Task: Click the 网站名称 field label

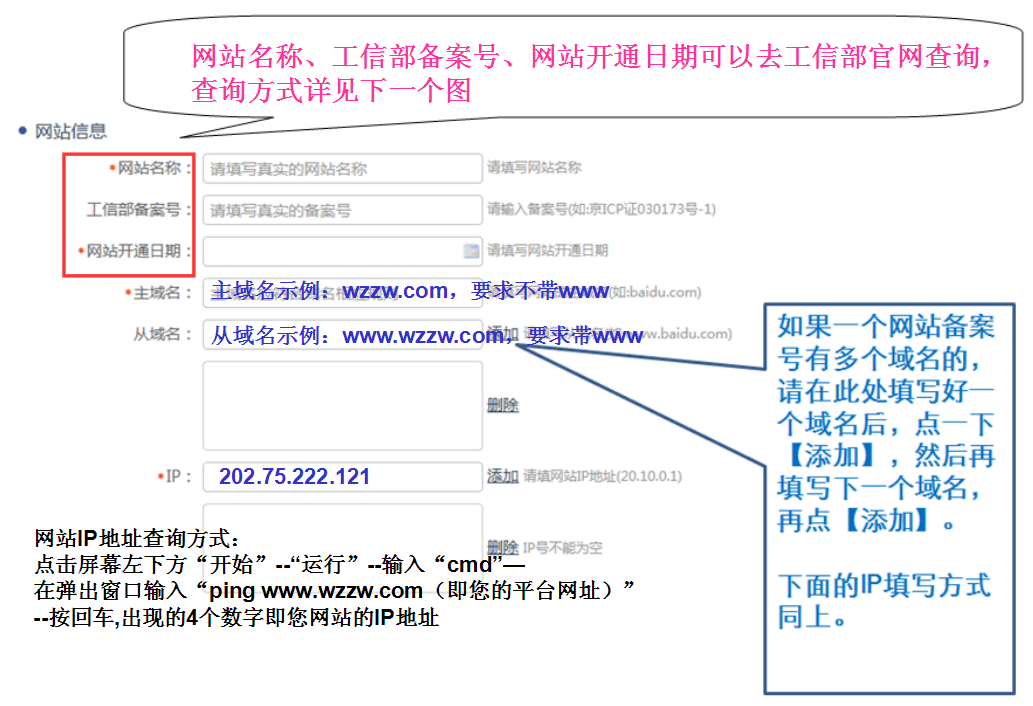Action: point(149,168)
